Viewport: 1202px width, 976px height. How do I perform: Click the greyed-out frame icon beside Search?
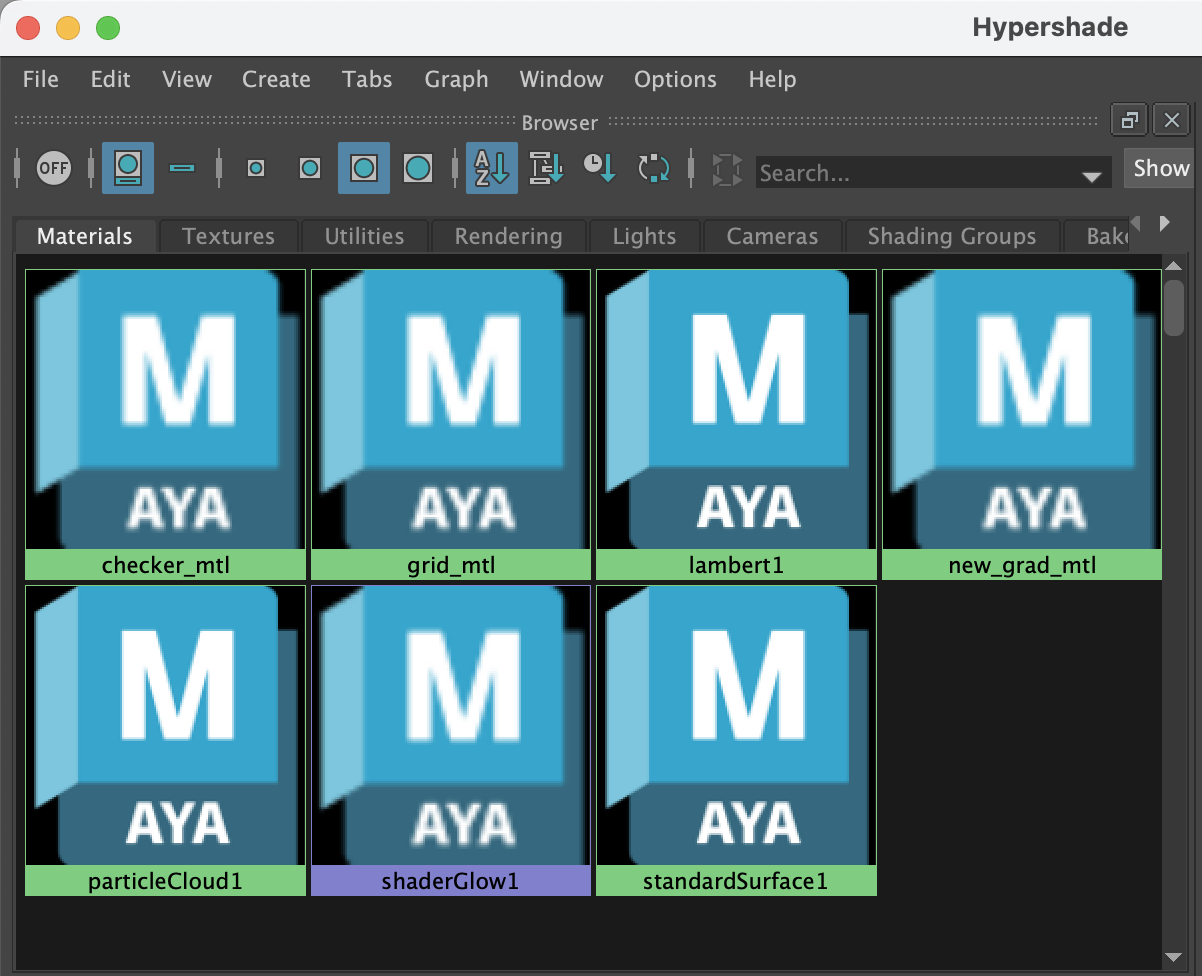[x=727, y=170]
